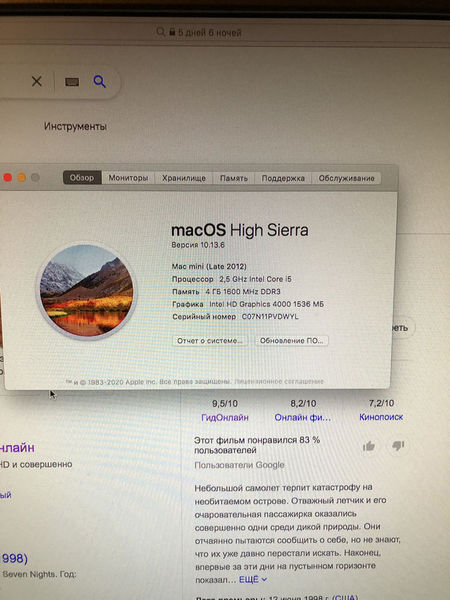Clear search field with X icon

(x=37, y=81)
